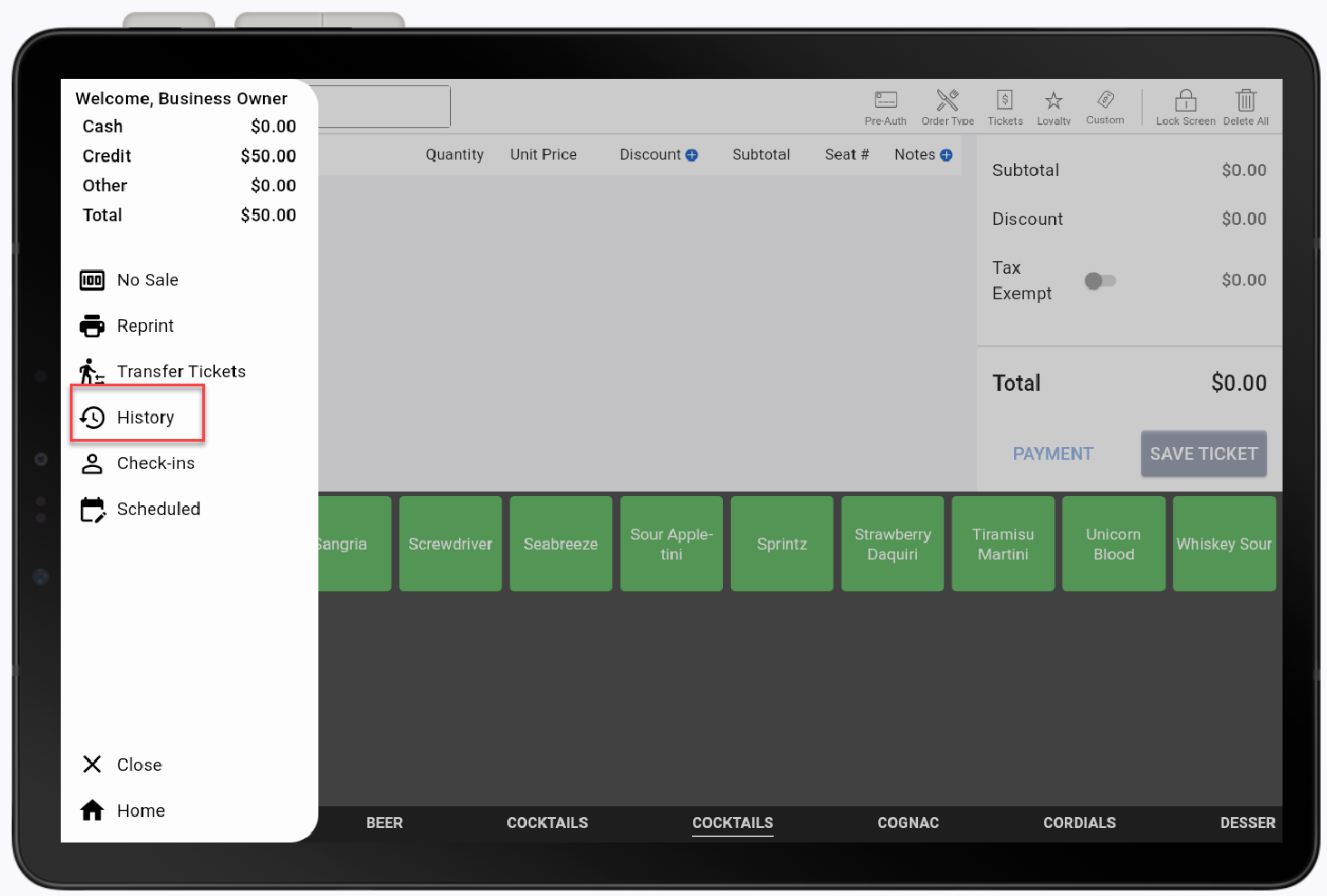Add notes using the plus icon
Viewport: 1327px width, 896px height.
click(946, 155)
